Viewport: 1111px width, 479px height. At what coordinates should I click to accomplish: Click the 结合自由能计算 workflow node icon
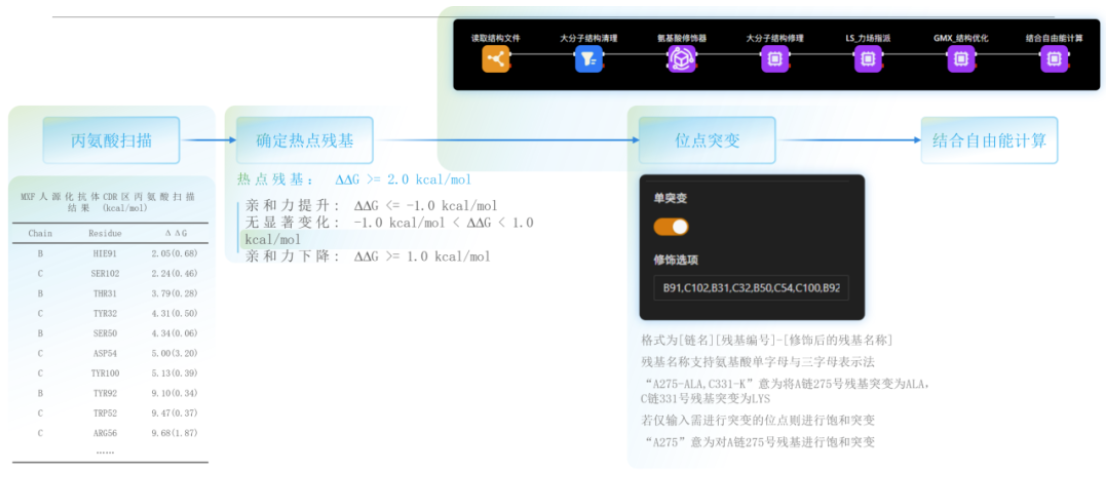1053,60
